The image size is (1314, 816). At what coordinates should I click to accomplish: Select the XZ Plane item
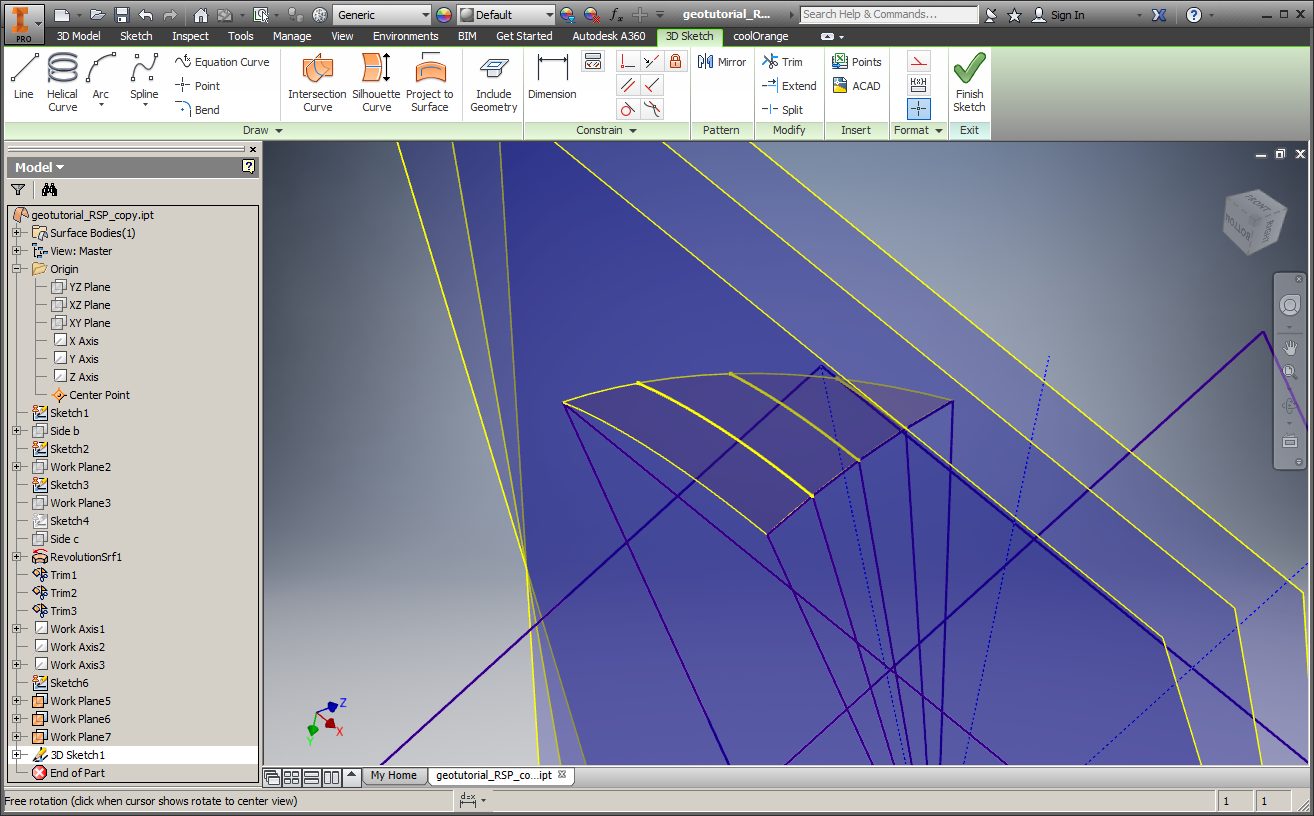(x=89, y=305)
